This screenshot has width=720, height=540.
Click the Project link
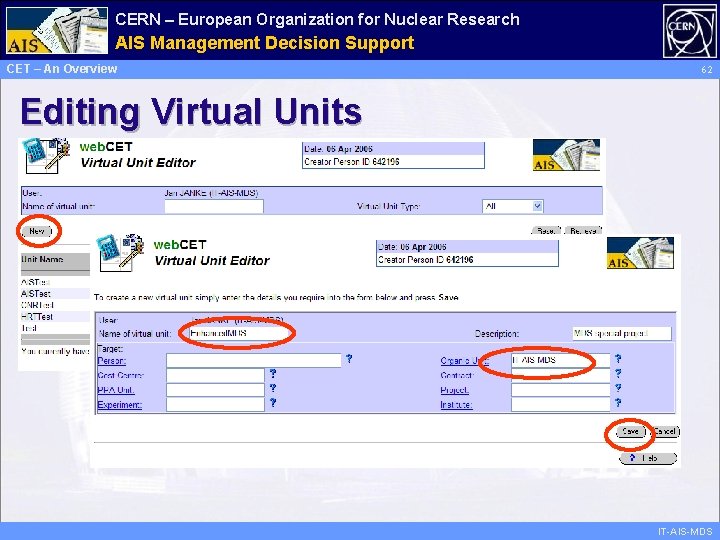tap(455, 390)
